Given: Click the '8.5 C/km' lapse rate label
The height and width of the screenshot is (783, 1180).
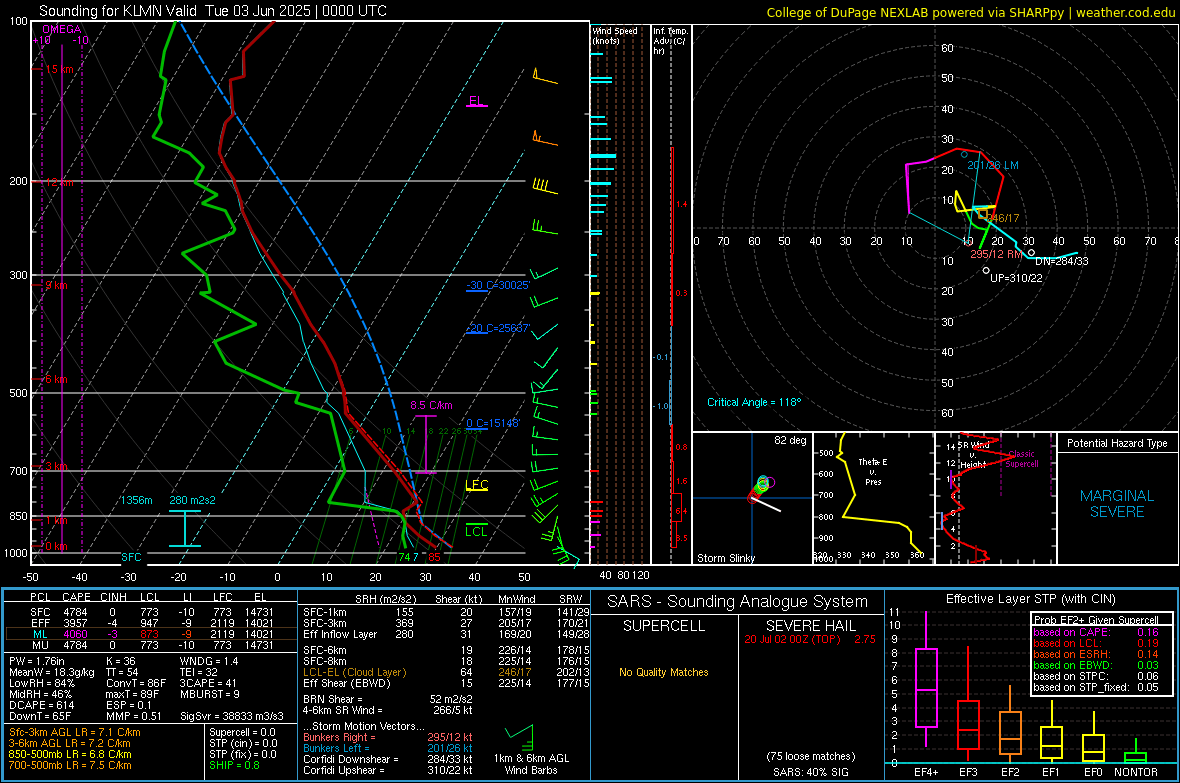Looking at the screenshot, I should coord(431,405).
